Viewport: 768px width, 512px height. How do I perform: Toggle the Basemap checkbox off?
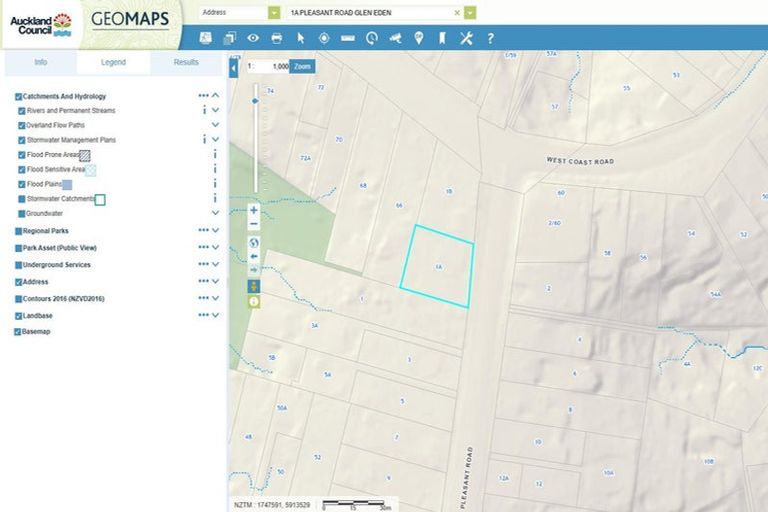coord(18,332)
